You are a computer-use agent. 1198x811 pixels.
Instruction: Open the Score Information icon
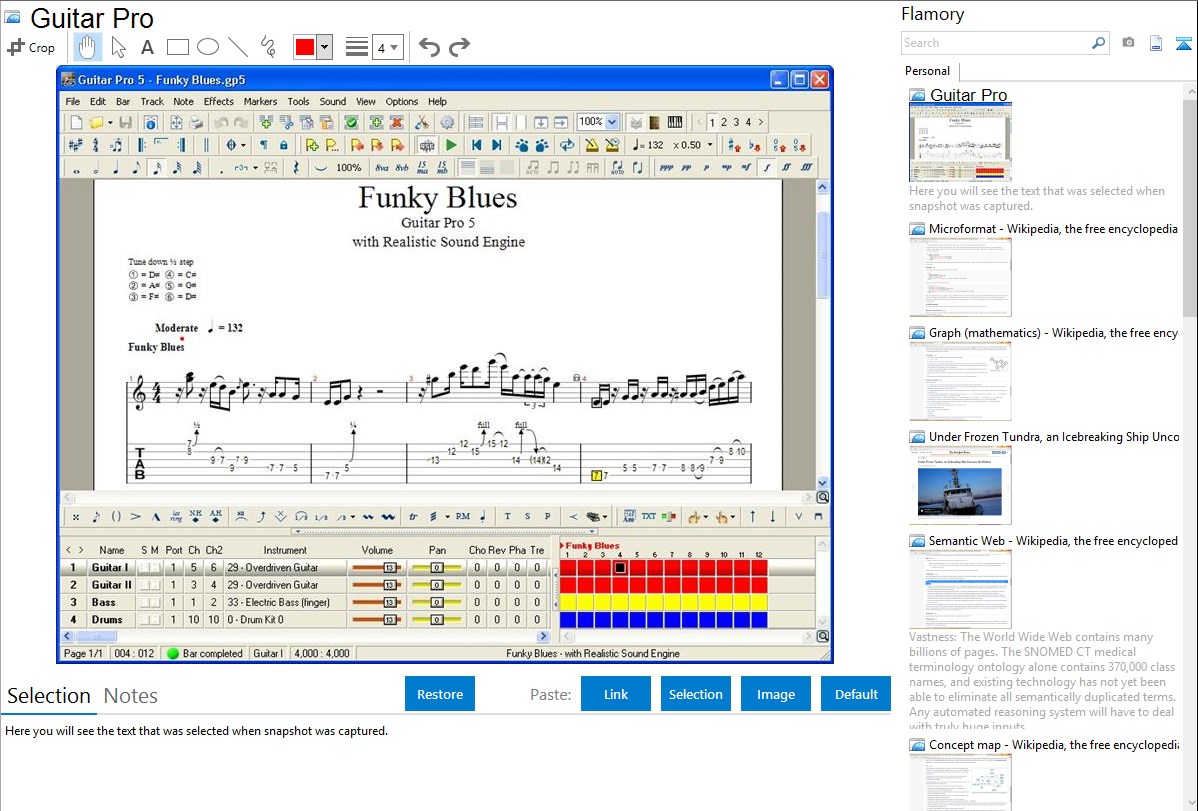coord(151,122)
